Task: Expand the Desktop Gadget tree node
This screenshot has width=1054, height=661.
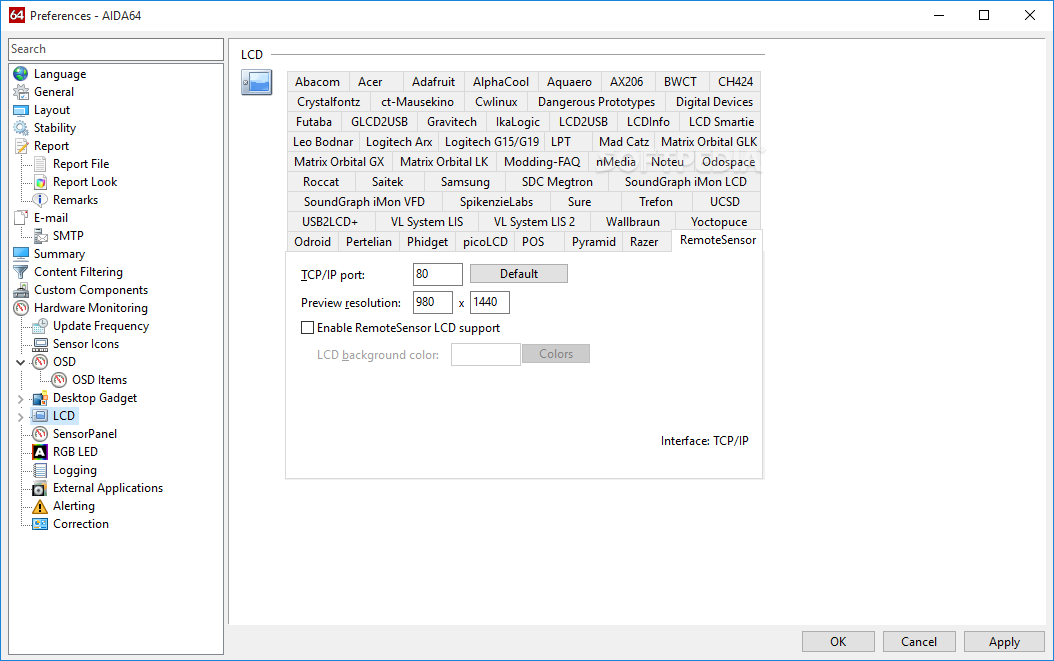Action: 20,399
